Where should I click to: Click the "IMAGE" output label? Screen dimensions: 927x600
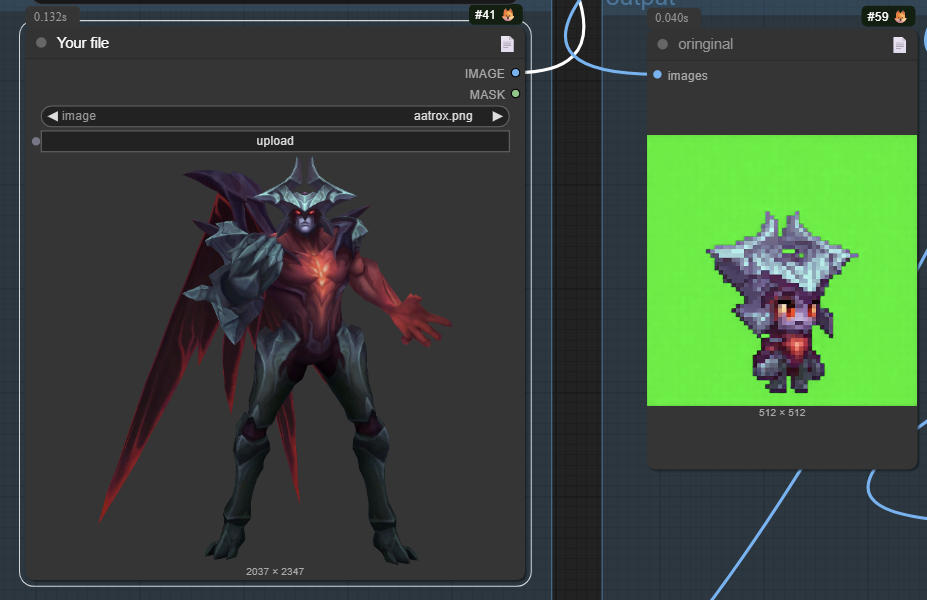[484, 73]
